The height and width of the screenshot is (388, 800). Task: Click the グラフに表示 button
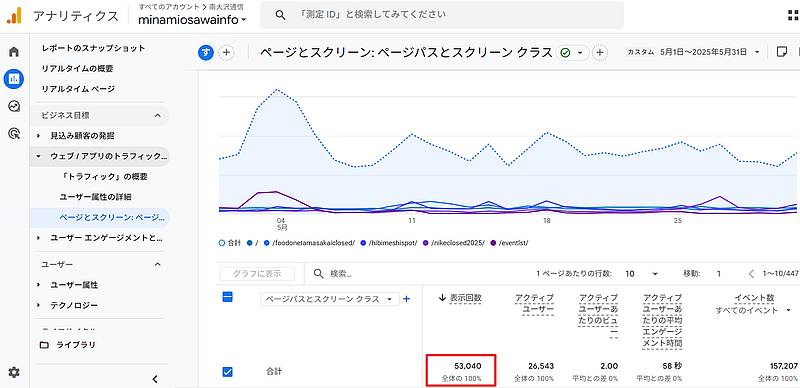pos(257,274)
